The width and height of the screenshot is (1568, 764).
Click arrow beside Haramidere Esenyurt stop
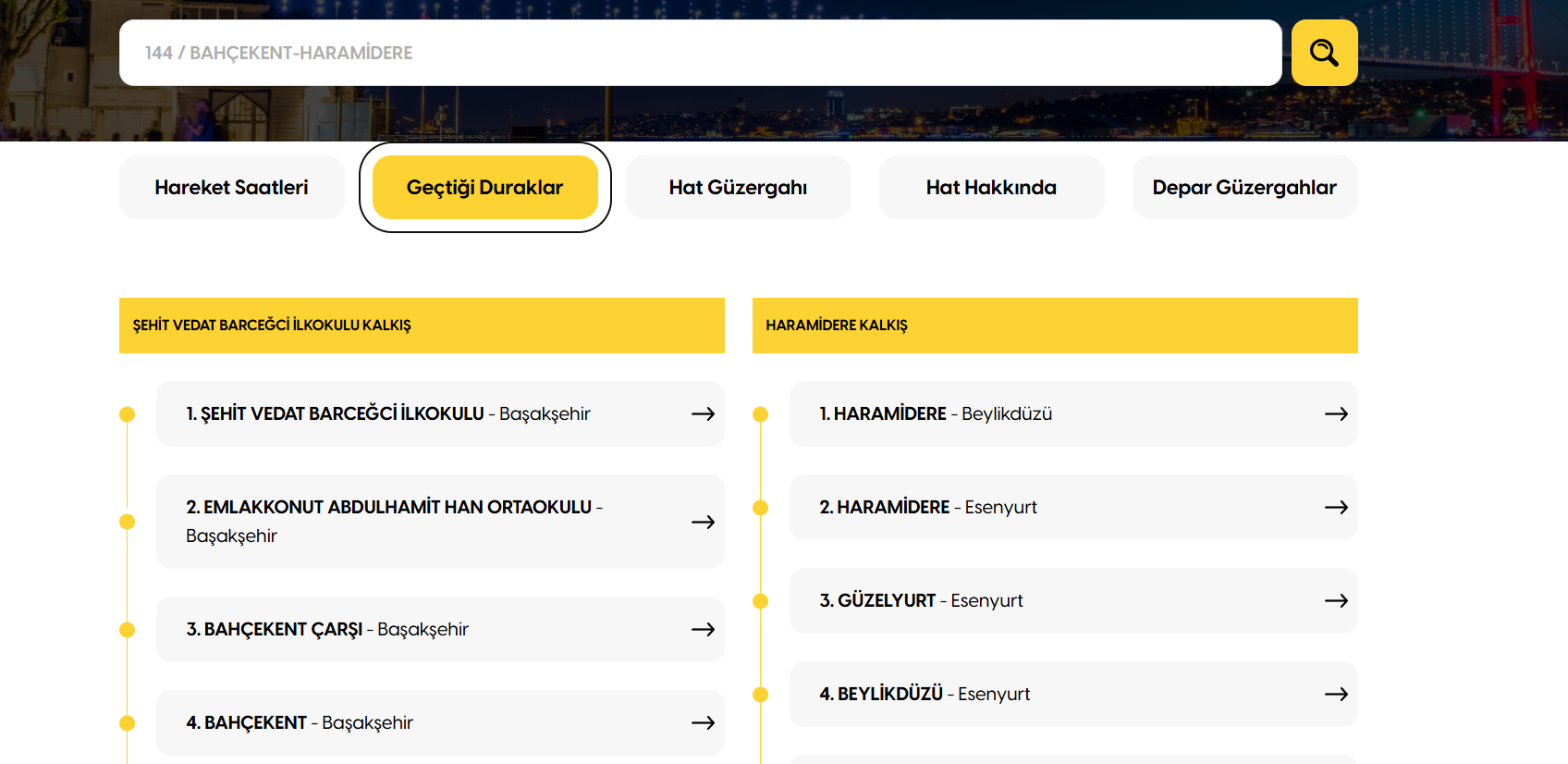(x=1336, y=507)
